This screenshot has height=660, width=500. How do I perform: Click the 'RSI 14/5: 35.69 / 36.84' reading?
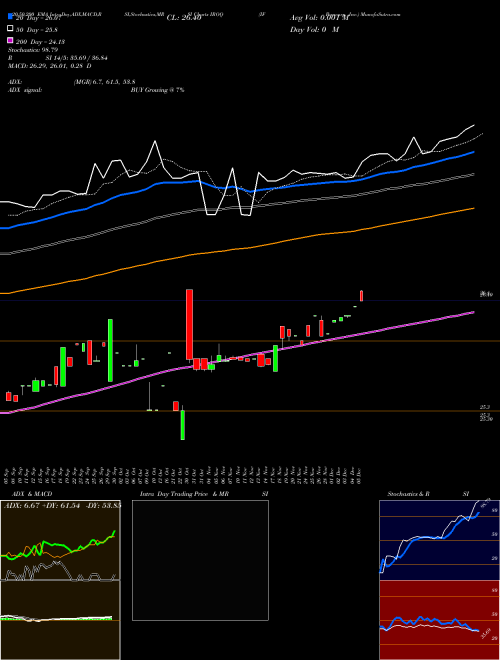coord(58,58)
